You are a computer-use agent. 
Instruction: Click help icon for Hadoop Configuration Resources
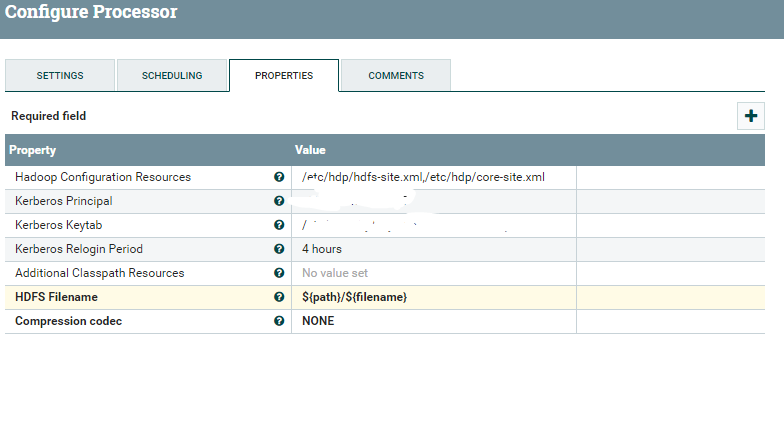pos(279,177)
